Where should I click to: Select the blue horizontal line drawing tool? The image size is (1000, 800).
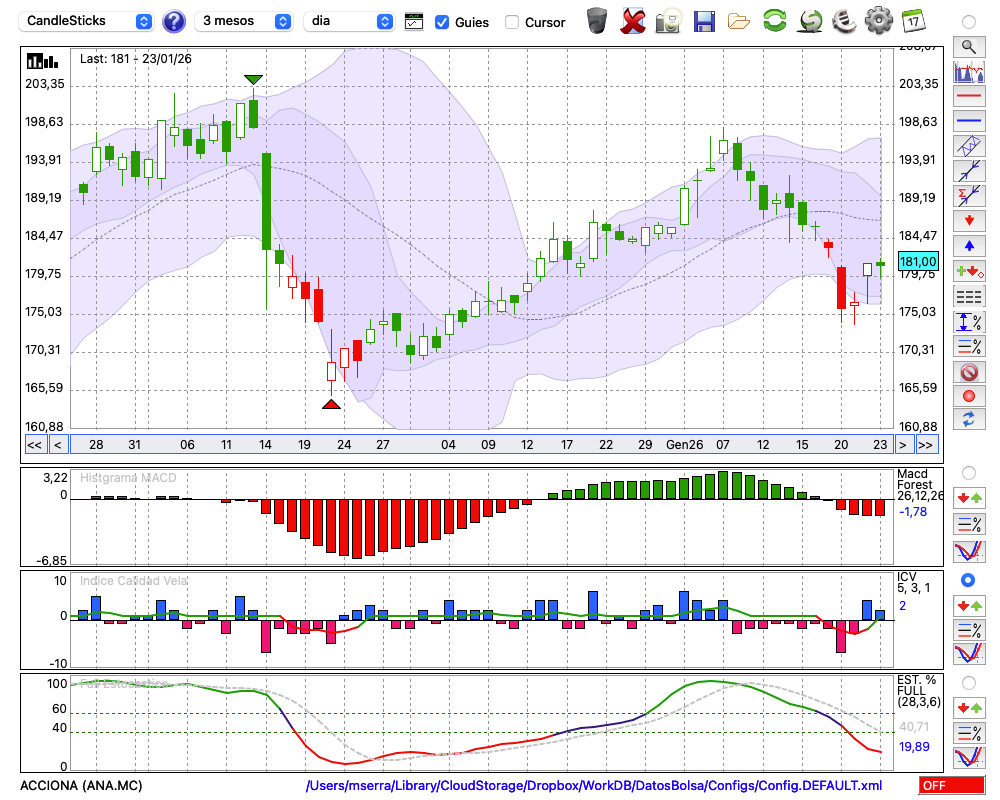pyautogui.click(x=967, y=121)
